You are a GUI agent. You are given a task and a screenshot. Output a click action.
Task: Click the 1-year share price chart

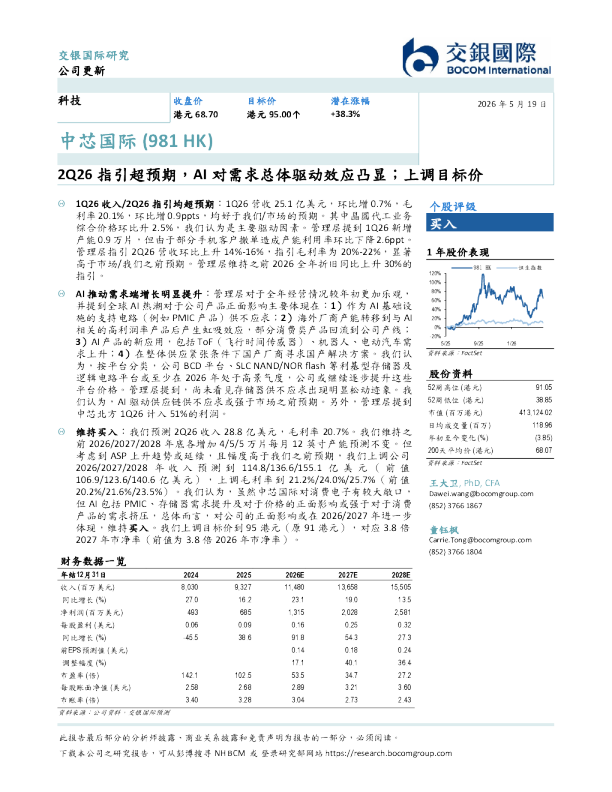click(486, 305)
